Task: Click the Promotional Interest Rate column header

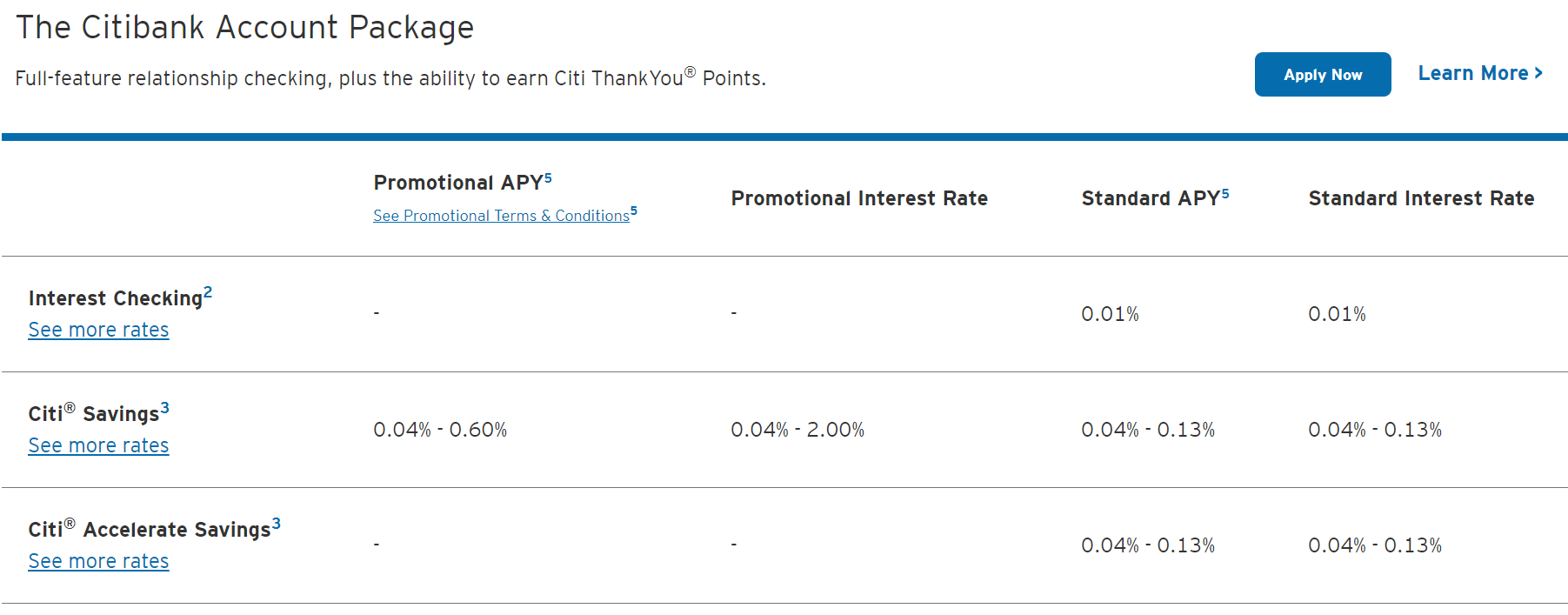Action: (x=859, y=198)
